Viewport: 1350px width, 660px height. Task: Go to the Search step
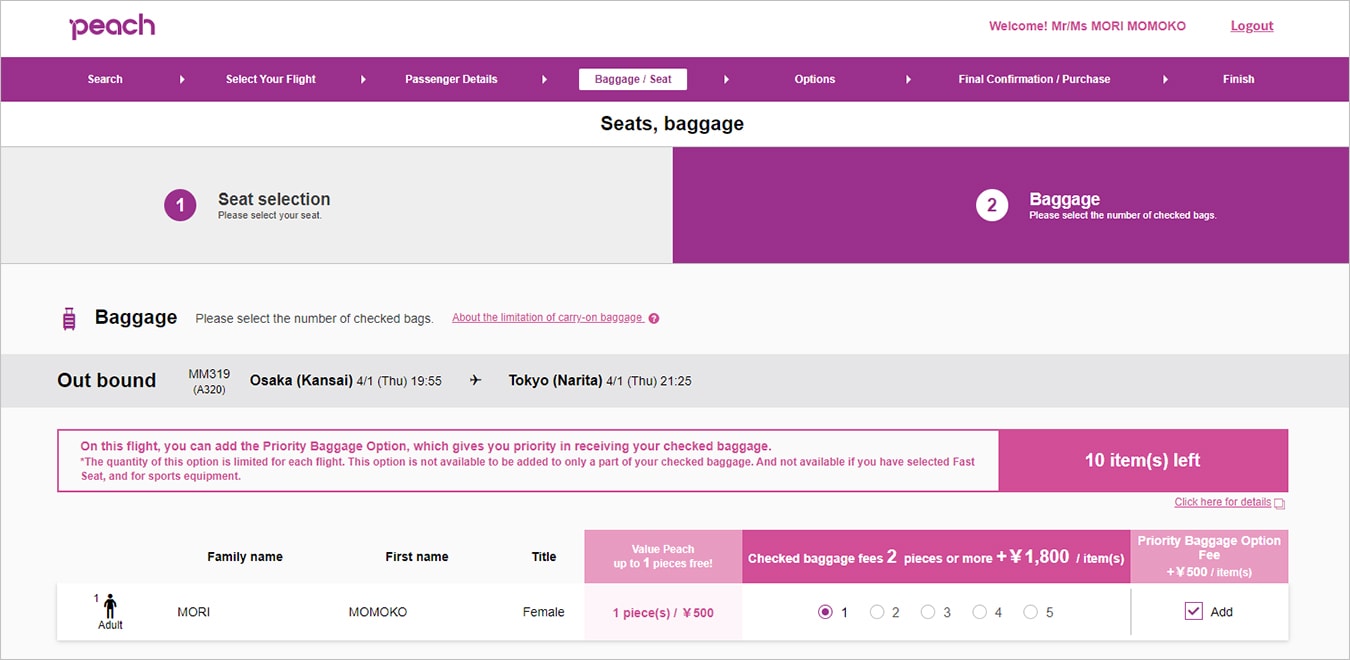105,79
